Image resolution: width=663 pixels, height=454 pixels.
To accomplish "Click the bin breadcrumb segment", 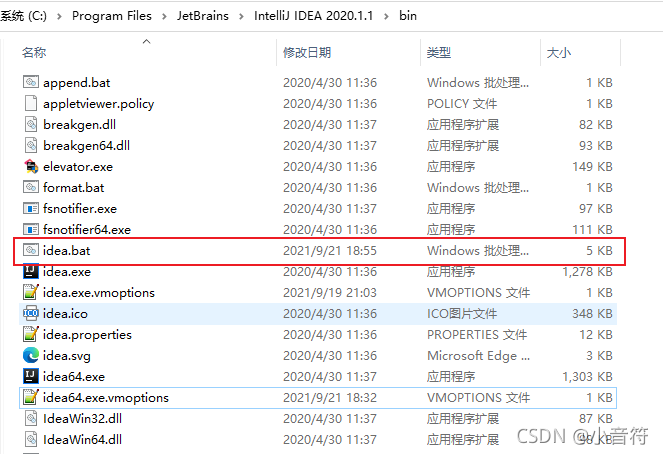I will (x=408, y=16).
